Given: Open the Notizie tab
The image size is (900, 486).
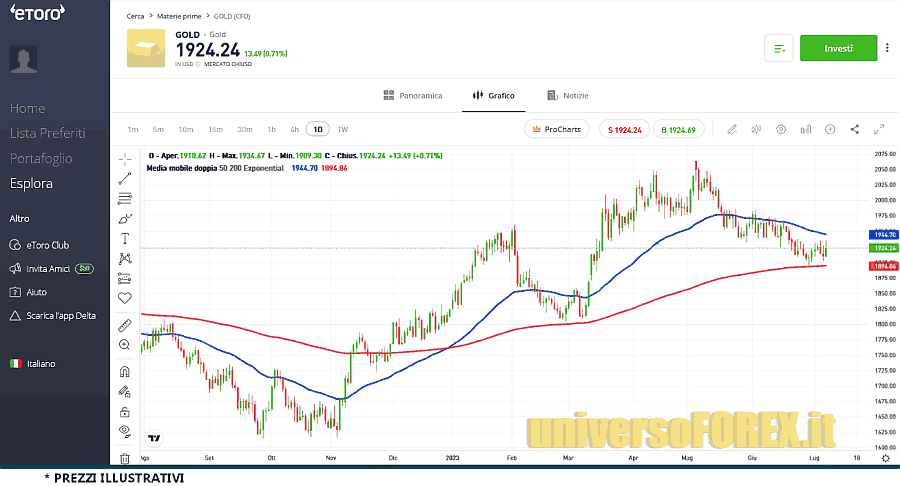Looking at the screenshot, I should pyautogui.click(x=568, y=95).
